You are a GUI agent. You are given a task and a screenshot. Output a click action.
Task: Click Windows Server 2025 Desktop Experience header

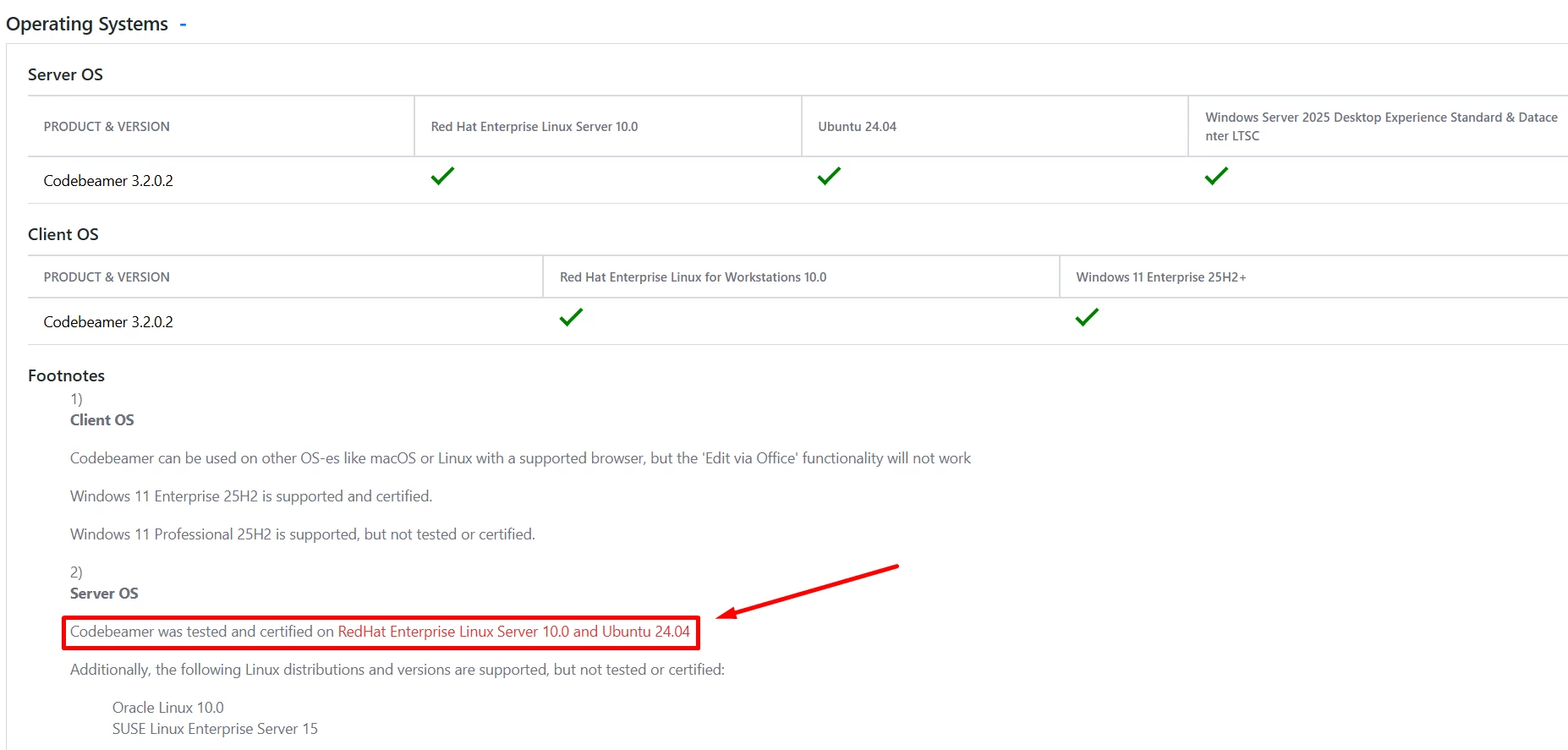pyautogui.click(x=1381, y=127)
